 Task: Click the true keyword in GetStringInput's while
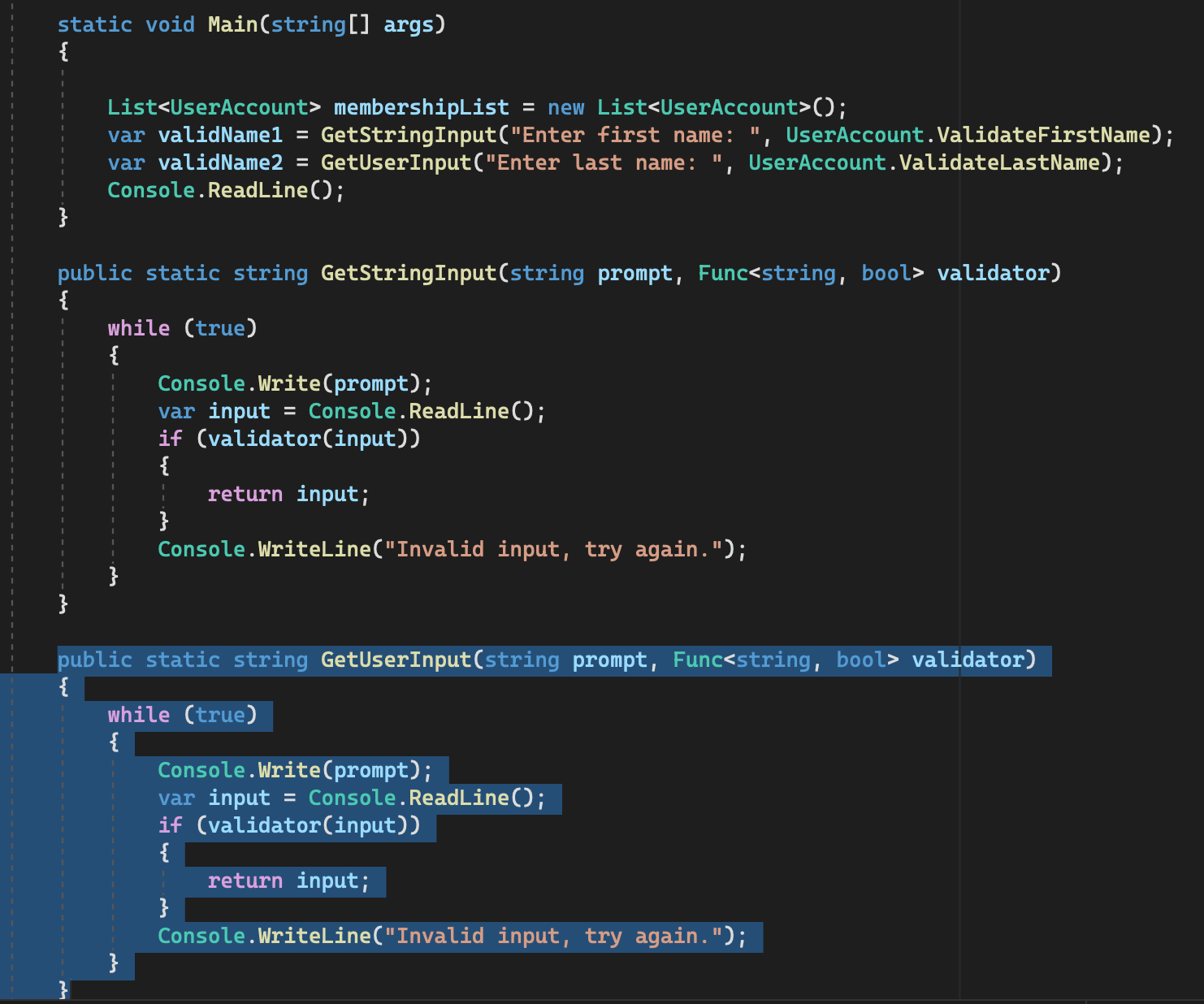click(220, 328)
